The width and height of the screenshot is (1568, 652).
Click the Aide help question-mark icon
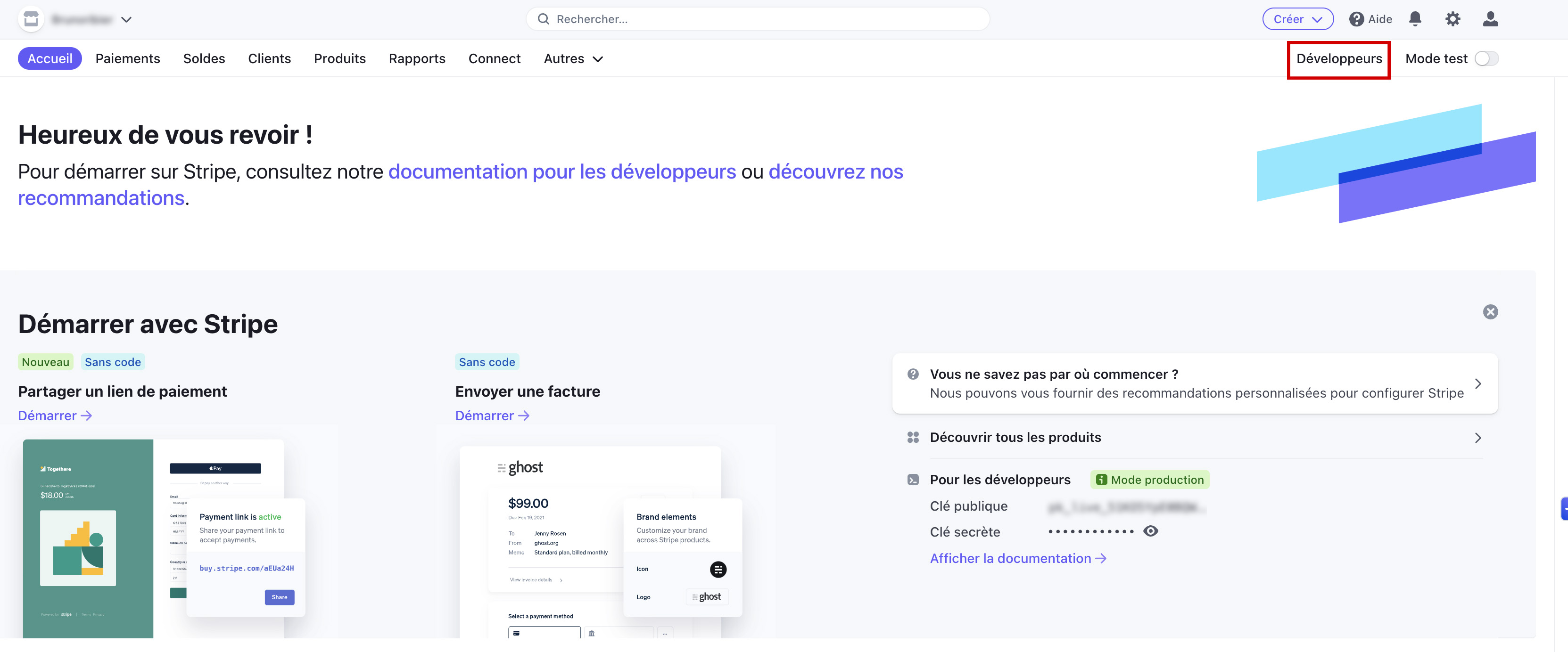[x=1355, y=19]
